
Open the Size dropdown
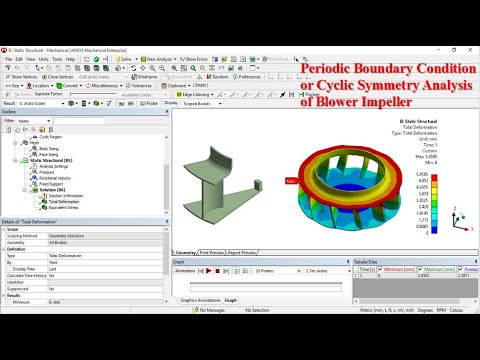14,86
